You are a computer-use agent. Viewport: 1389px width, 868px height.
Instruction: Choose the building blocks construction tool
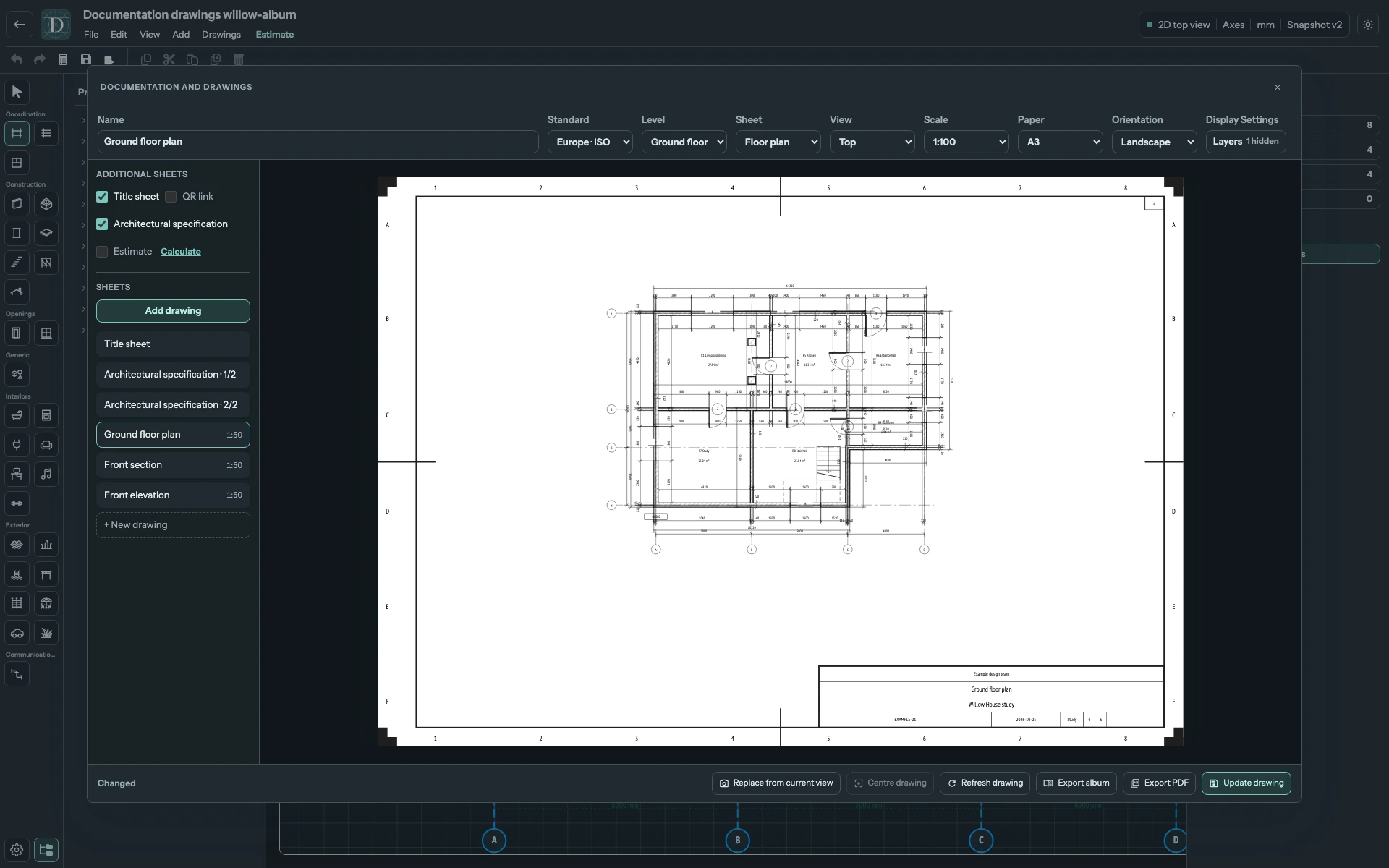(46, 204)
